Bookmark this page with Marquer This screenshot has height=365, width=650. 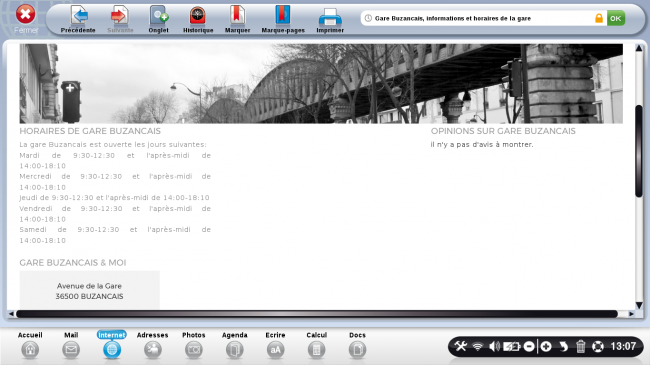[238, 19]
